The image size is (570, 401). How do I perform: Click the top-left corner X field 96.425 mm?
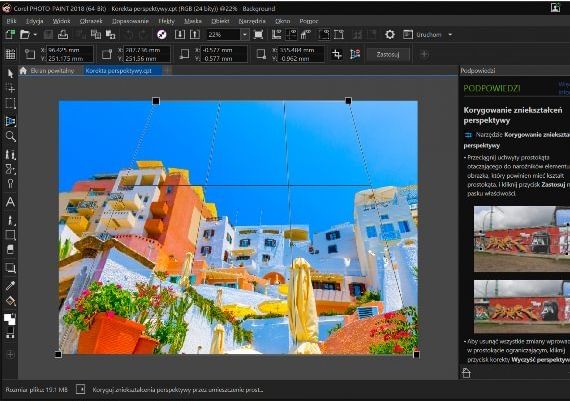(69, 50)
